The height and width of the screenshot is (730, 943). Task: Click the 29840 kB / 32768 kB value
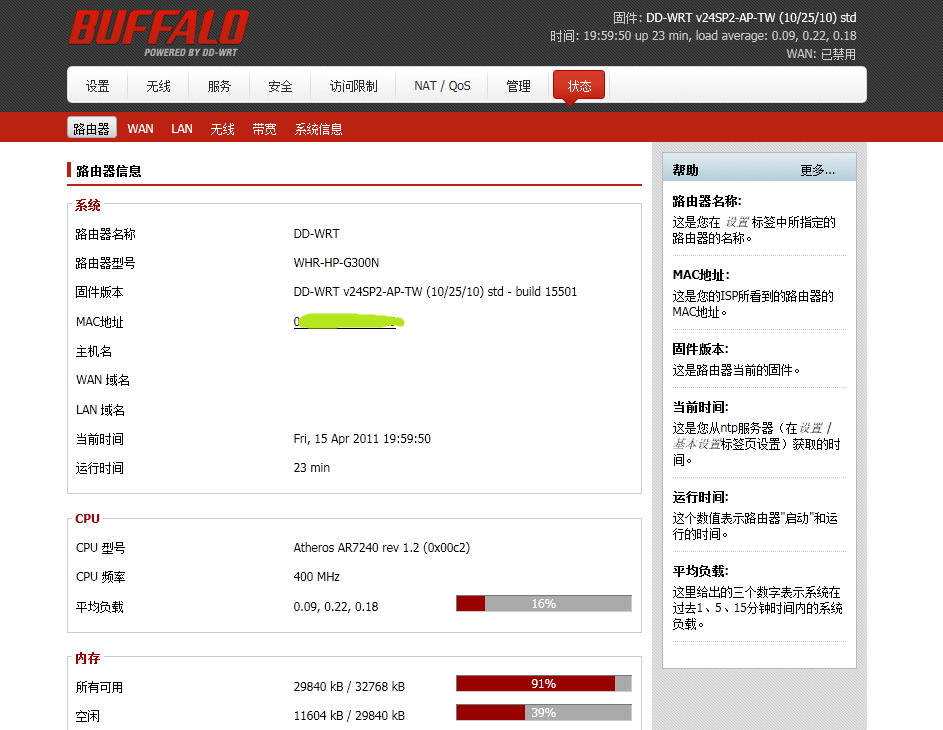349,687
